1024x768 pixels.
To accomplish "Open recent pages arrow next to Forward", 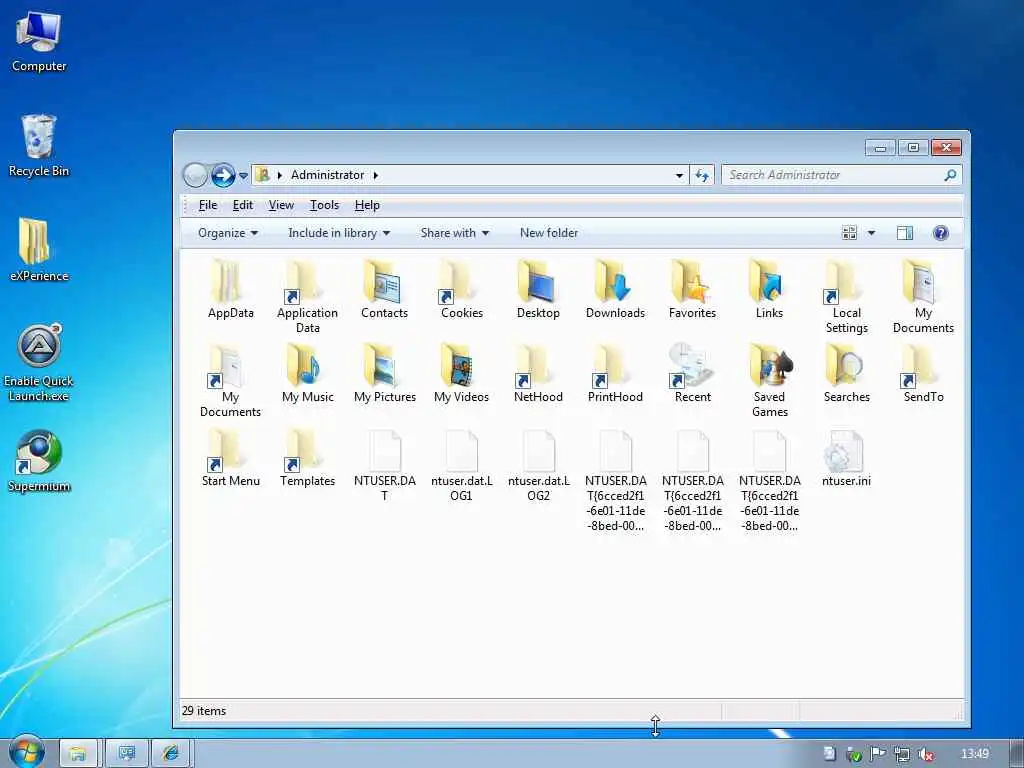I will (243, 176).
